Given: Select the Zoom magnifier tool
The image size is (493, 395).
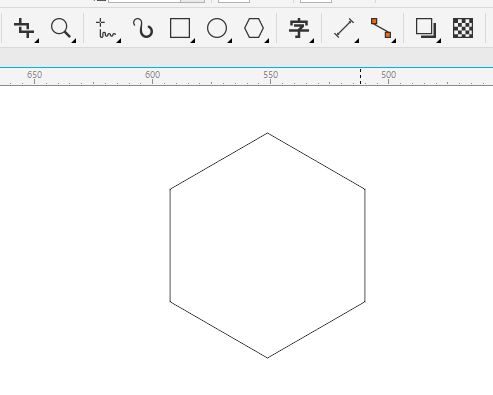Looking at the screenshot, I should coord(61,28).
